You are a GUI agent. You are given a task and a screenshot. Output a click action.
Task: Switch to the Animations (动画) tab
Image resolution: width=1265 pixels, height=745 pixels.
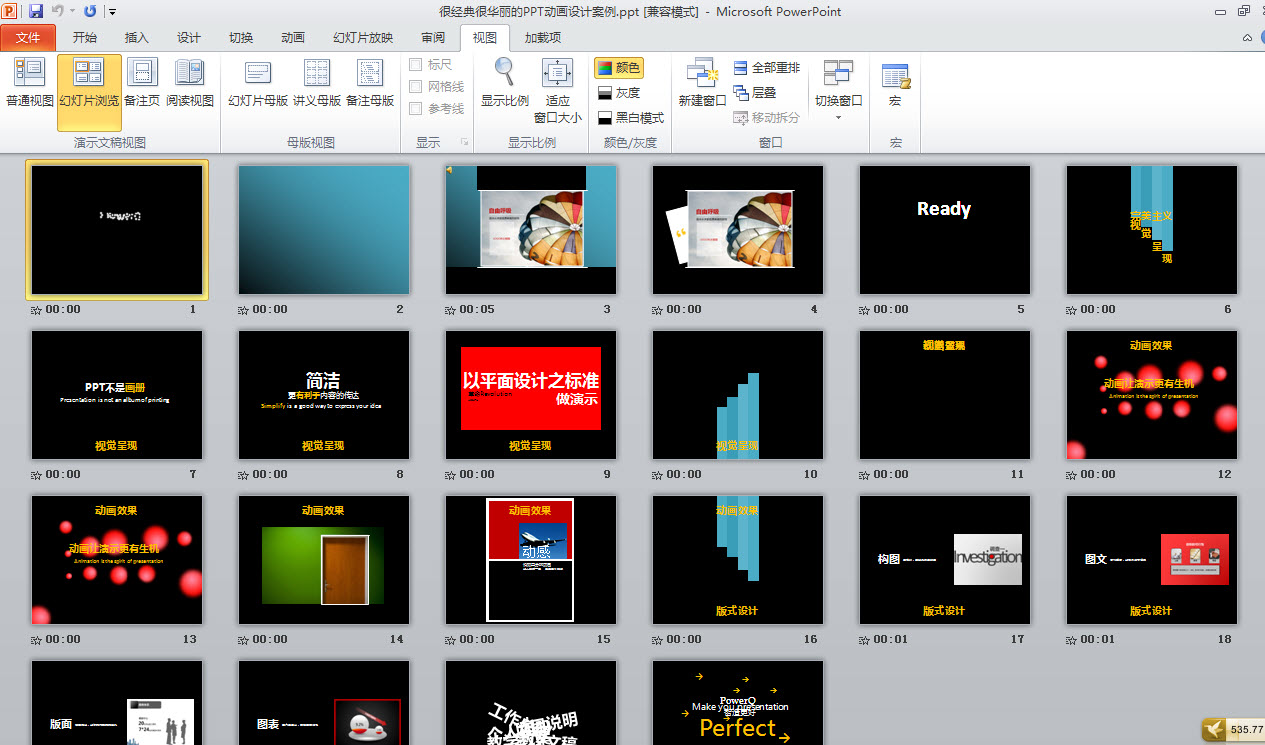point(292,38)
